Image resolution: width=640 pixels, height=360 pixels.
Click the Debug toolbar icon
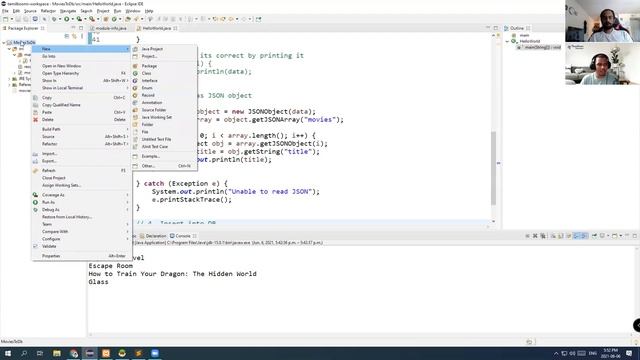click(54, 19)
